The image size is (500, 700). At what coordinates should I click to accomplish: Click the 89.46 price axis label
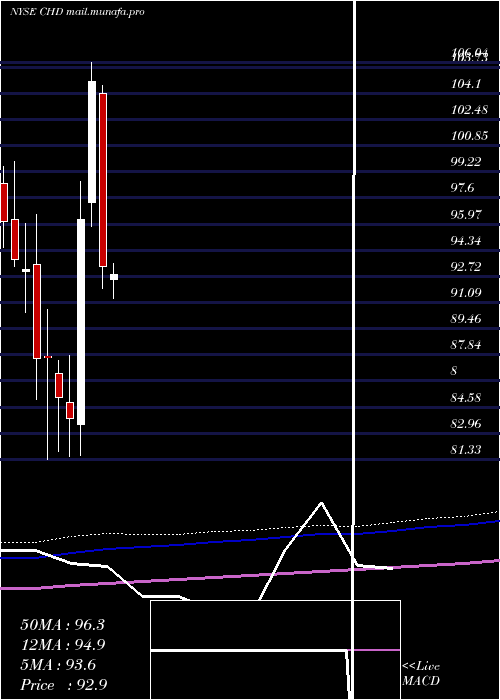pyautogui.click(x=466, y=319)
